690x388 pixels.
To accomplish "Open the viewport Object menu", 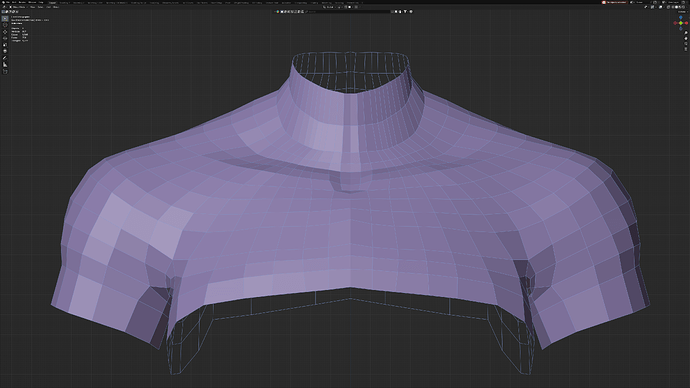I will [56, 7].
